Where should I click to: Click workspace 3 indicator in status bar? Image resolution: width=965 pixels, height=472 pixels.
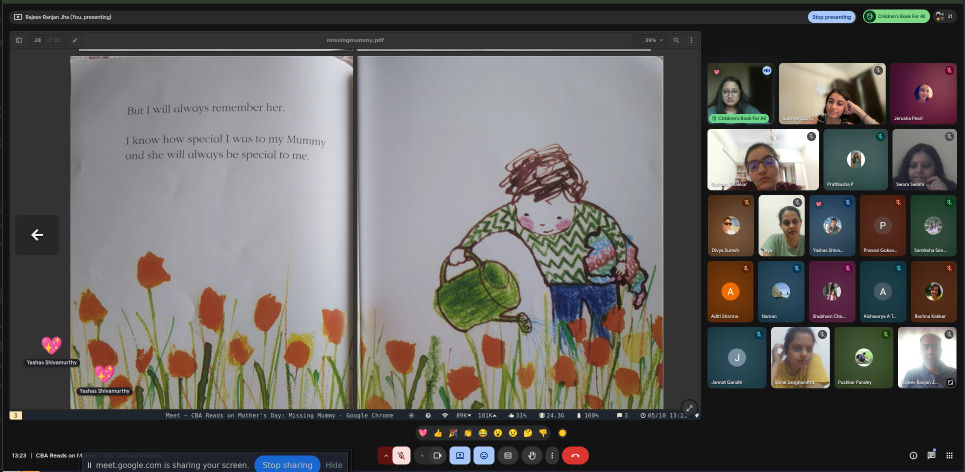point(15,415)
